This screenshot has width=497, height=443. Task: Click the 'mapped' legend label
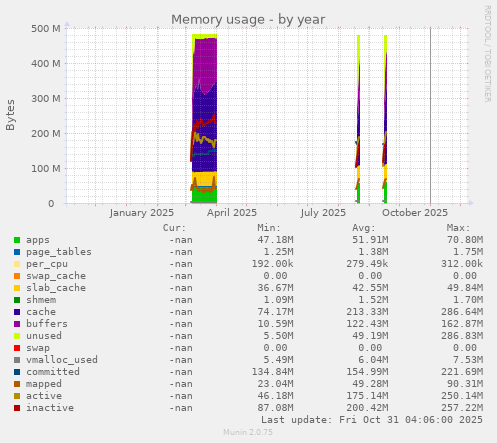click(44, 384)
